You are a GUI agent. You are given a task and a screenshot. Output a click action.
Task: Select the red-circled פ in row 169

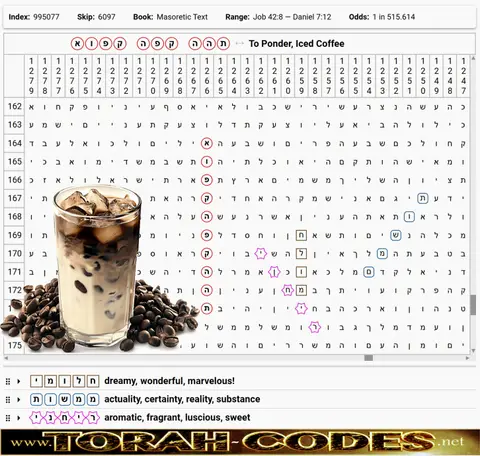(x=207, y=235)
